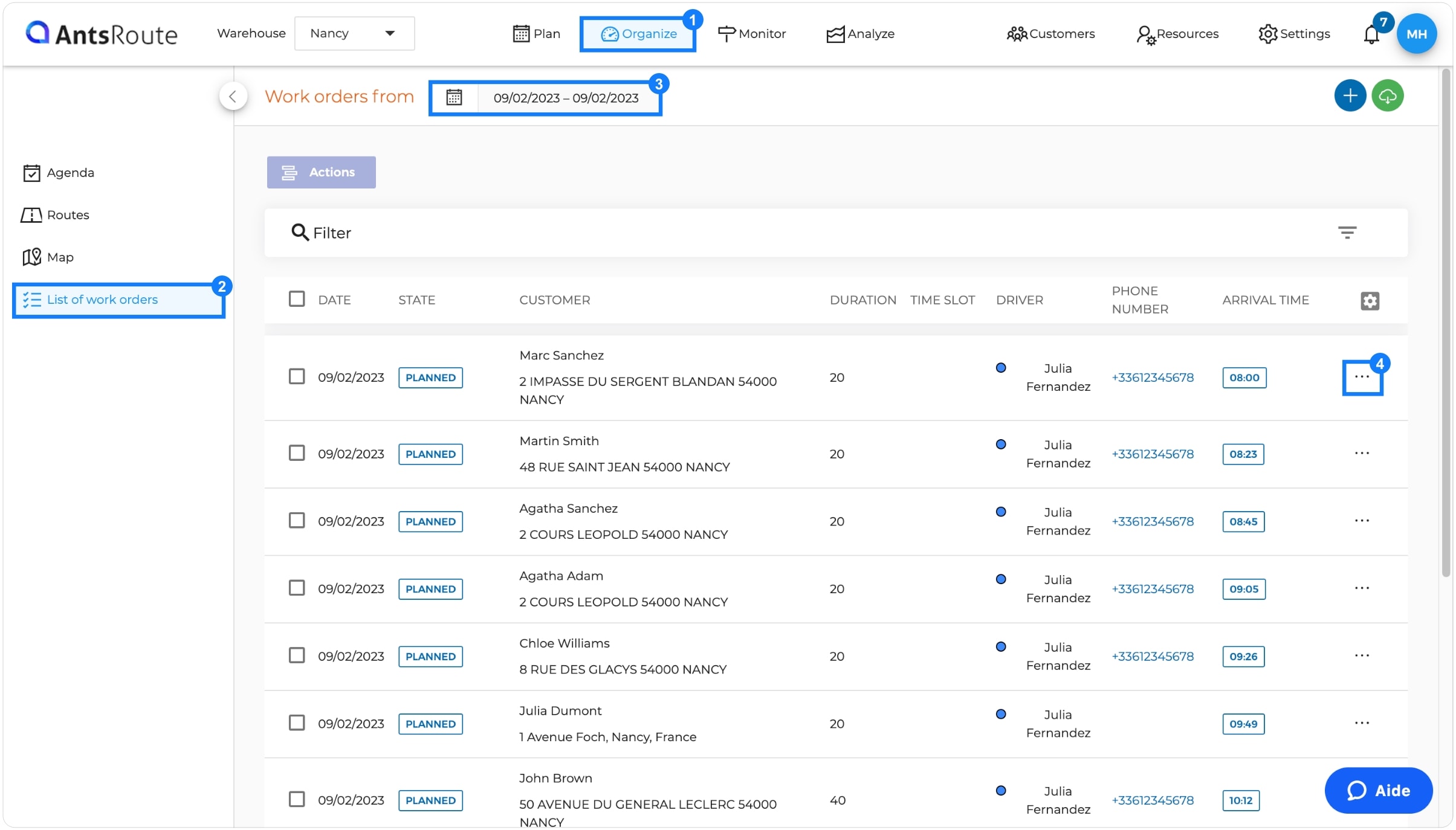Toggle the select-all header checkbox
The image size is (1456, 830).
click(297, 299)
